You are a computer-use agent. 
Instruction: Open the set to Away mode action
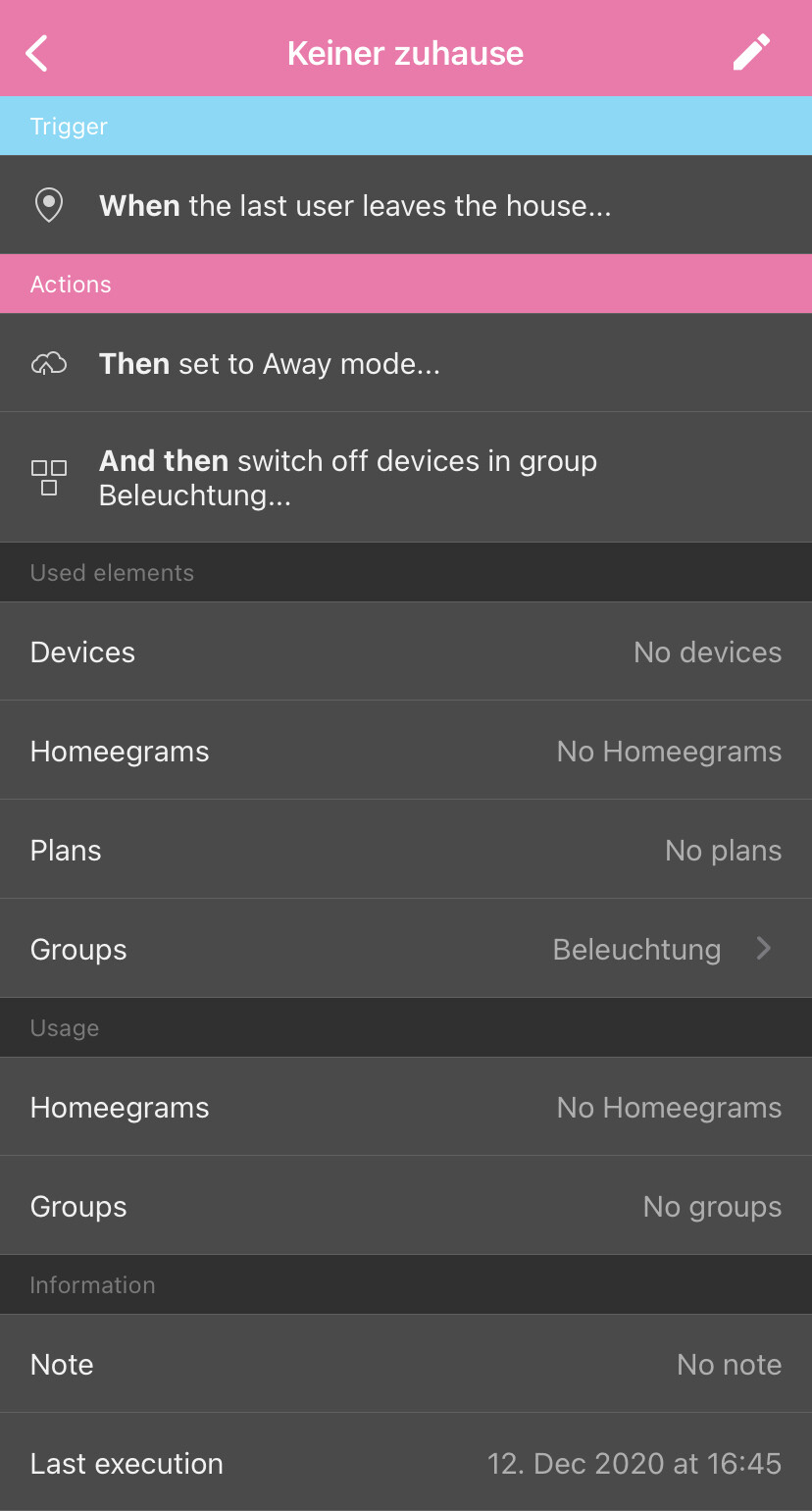406,363
